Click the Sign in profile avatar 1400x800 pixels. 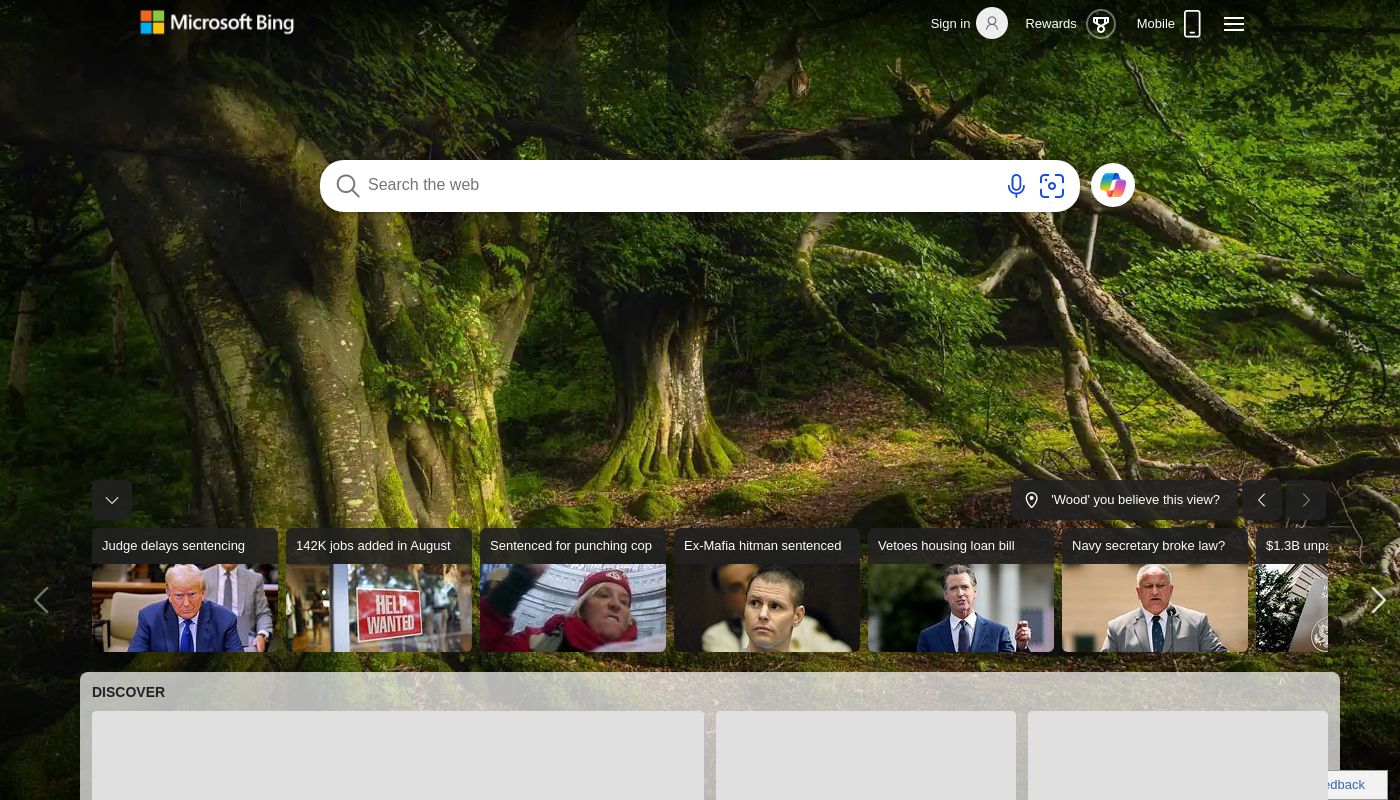click(x=992, y=23)
